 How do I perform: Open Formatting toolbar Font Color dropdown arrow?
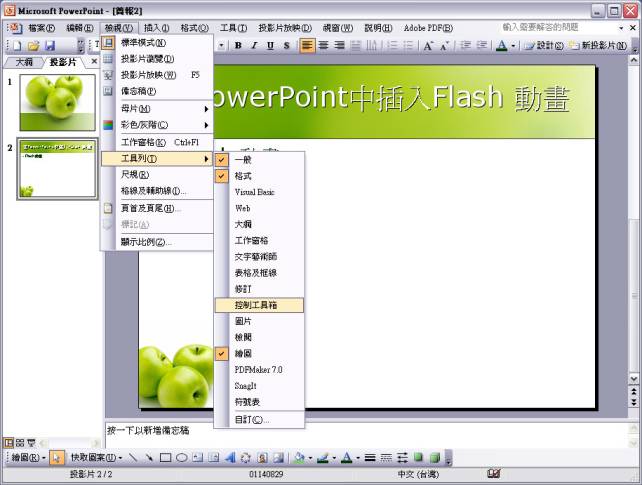(x=513, y=46)
